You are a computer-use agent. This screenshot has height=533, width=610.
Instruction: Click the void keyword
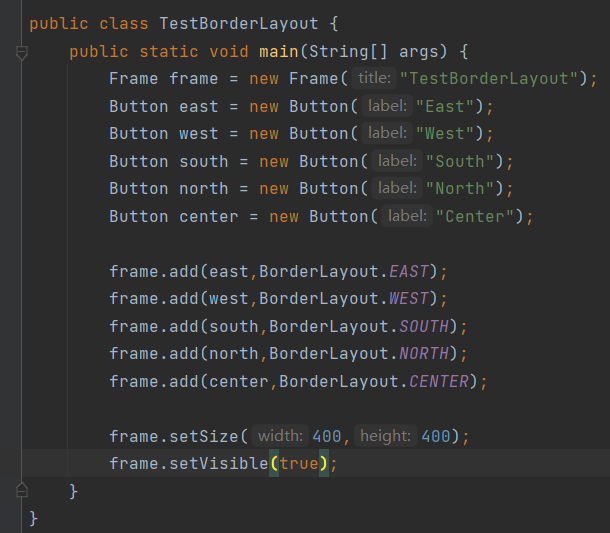click(x=229, y=52)
